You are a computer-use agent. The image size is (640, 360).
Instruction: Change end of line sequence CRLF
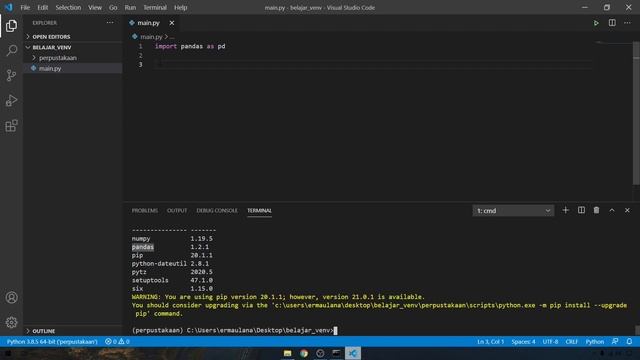click(x=571, y=342)
